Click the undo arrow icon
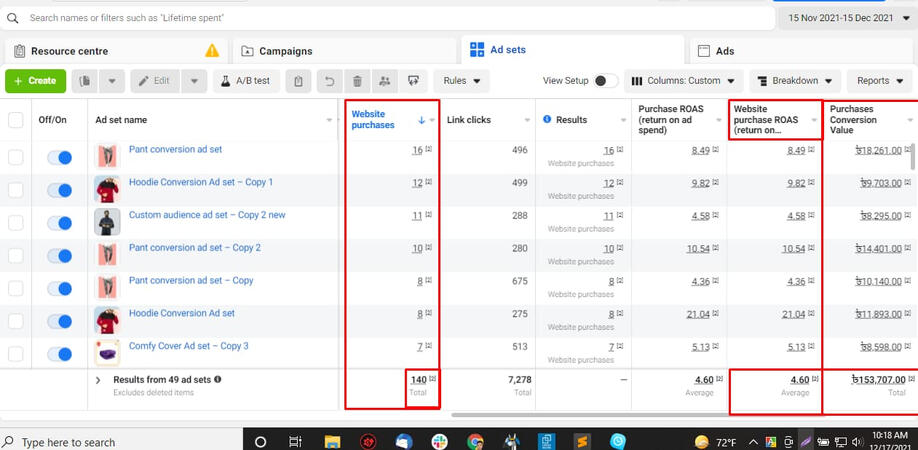The image size is (918, 450). coord(329,81)
